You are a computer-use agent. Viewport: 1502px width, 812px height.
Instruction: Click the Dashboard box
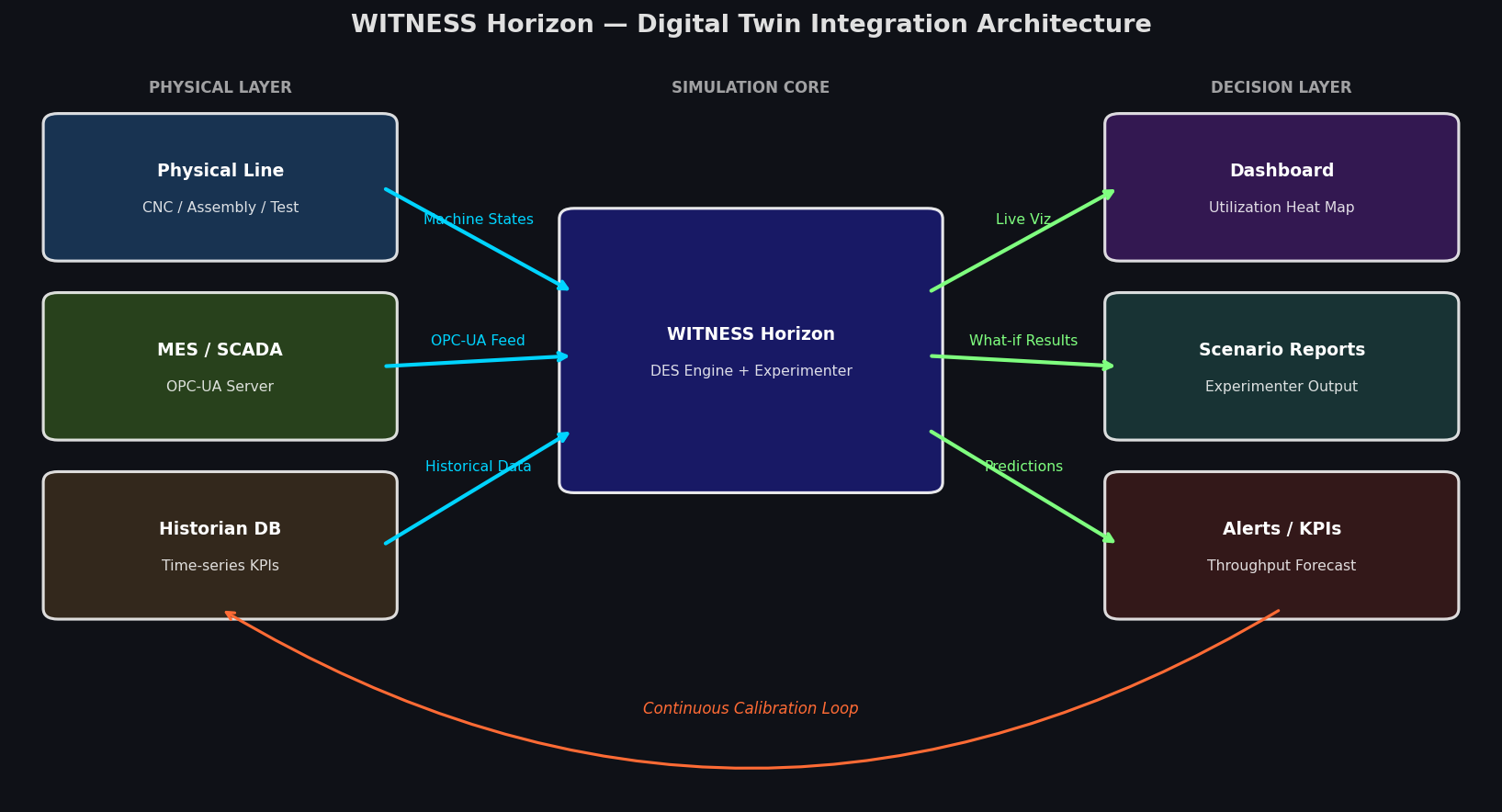coord(1282,187)
